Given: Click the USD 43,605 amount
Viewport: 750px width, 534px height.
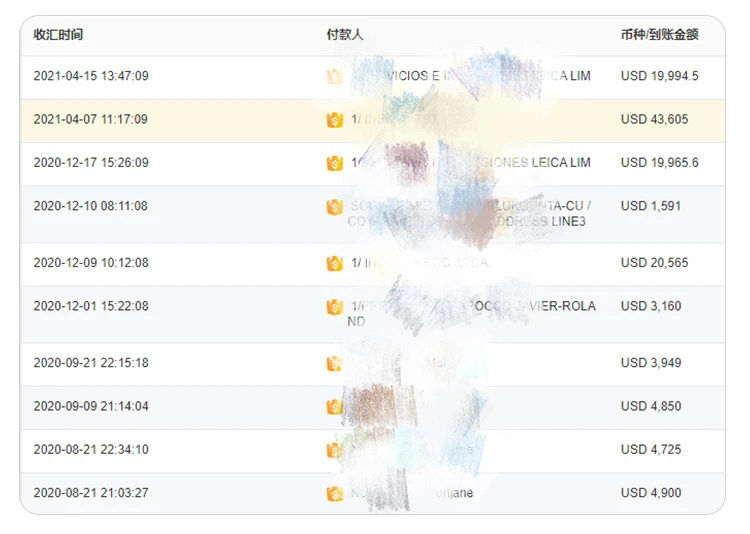Looking at the screenshot, I should pos(654,119).
